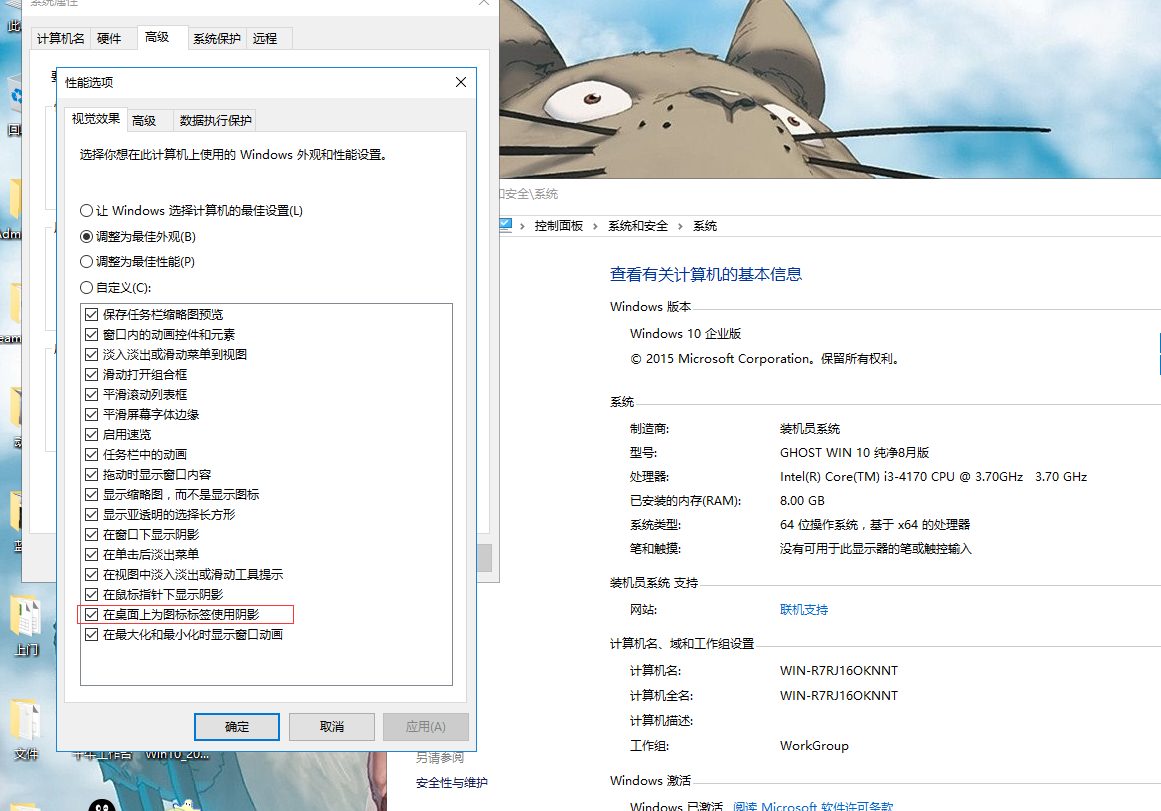
Task: Toggle 在视图中淡入淡出或滑动工具提示 checkbox
Action: coord(92,575)
